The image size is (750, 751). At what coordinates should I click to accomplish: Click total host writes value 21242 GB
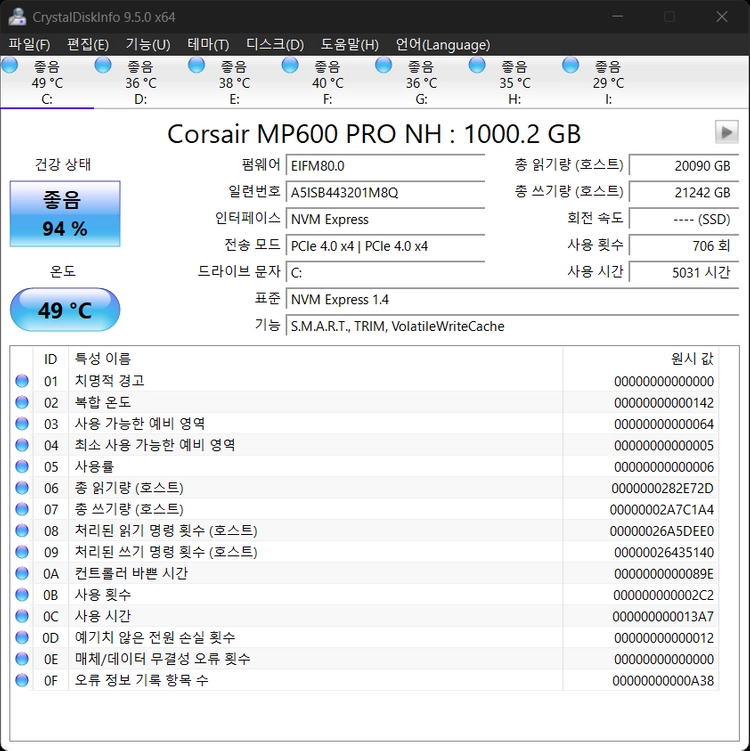(683, 193)
